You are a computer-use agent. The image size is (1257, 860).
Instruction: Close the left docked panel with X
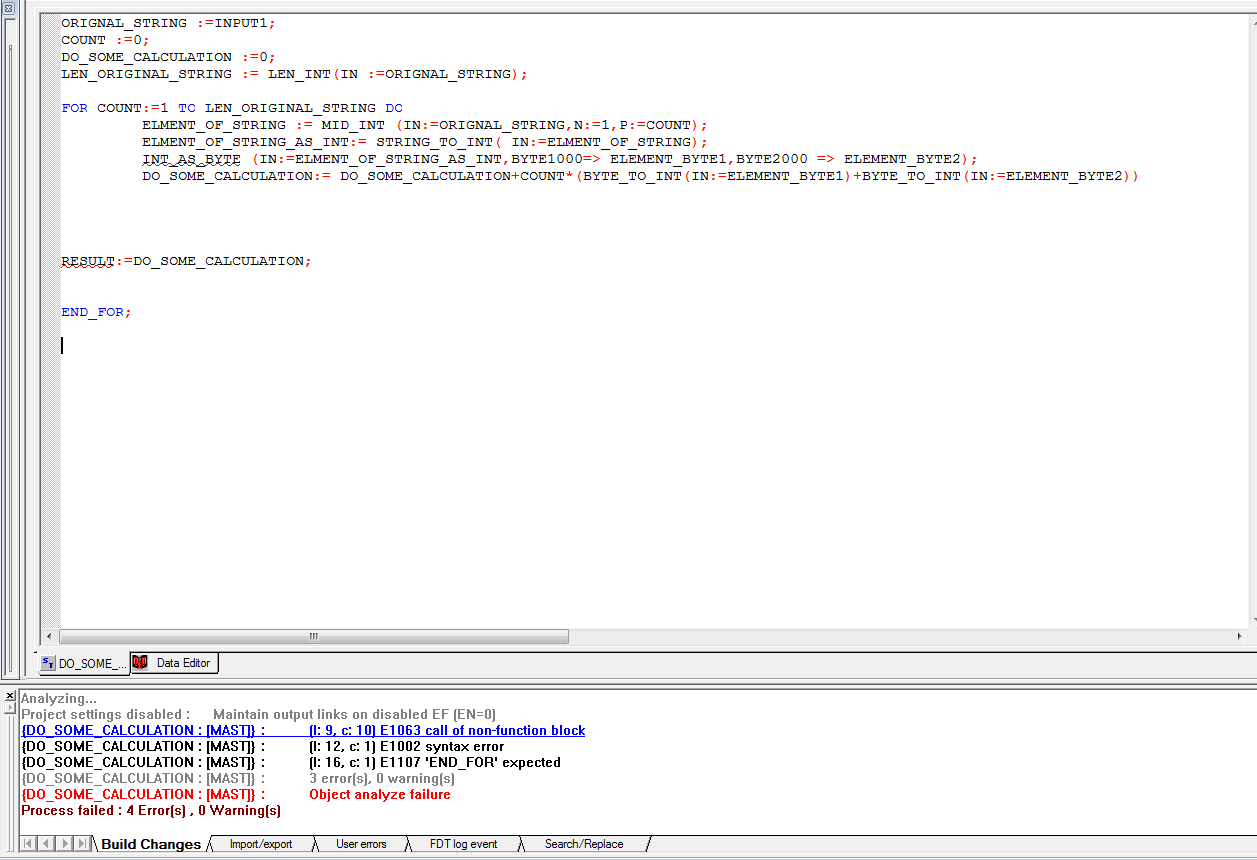click(x=8, y=8)
